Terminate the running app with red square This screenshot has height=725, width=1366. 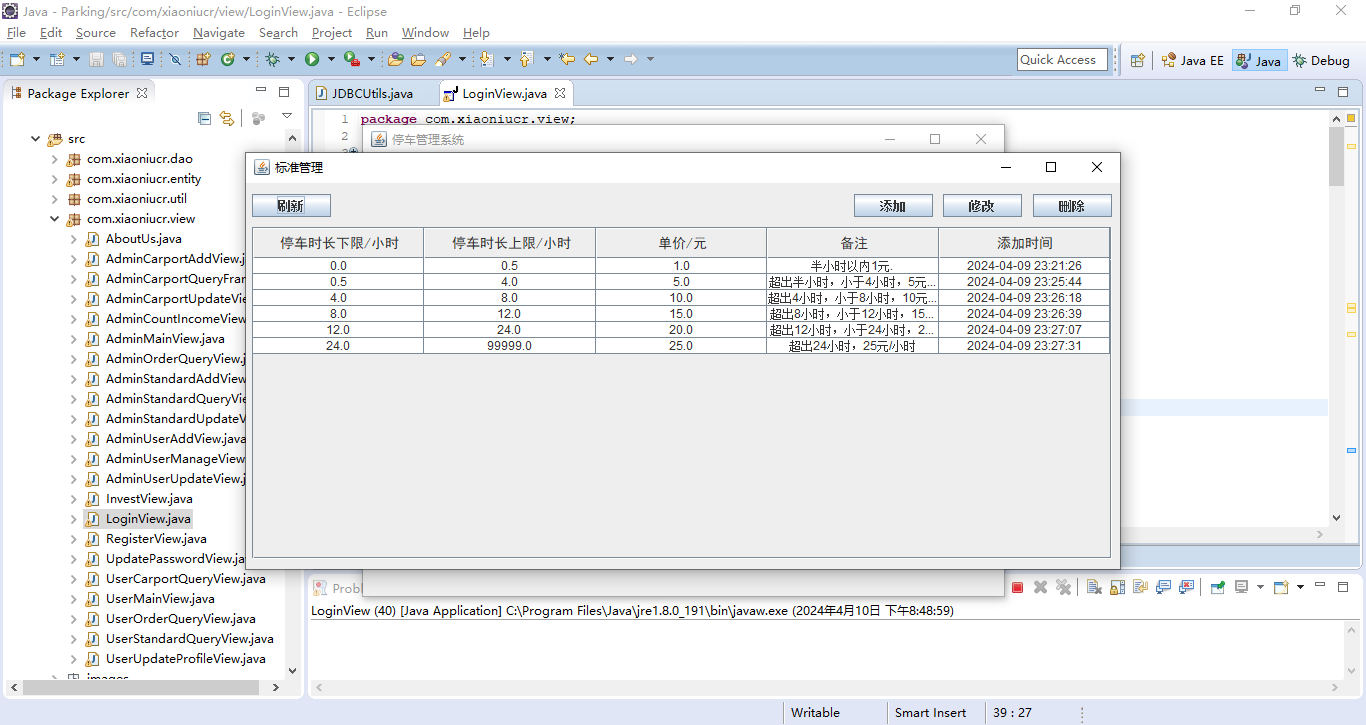tap(1017, 587)
